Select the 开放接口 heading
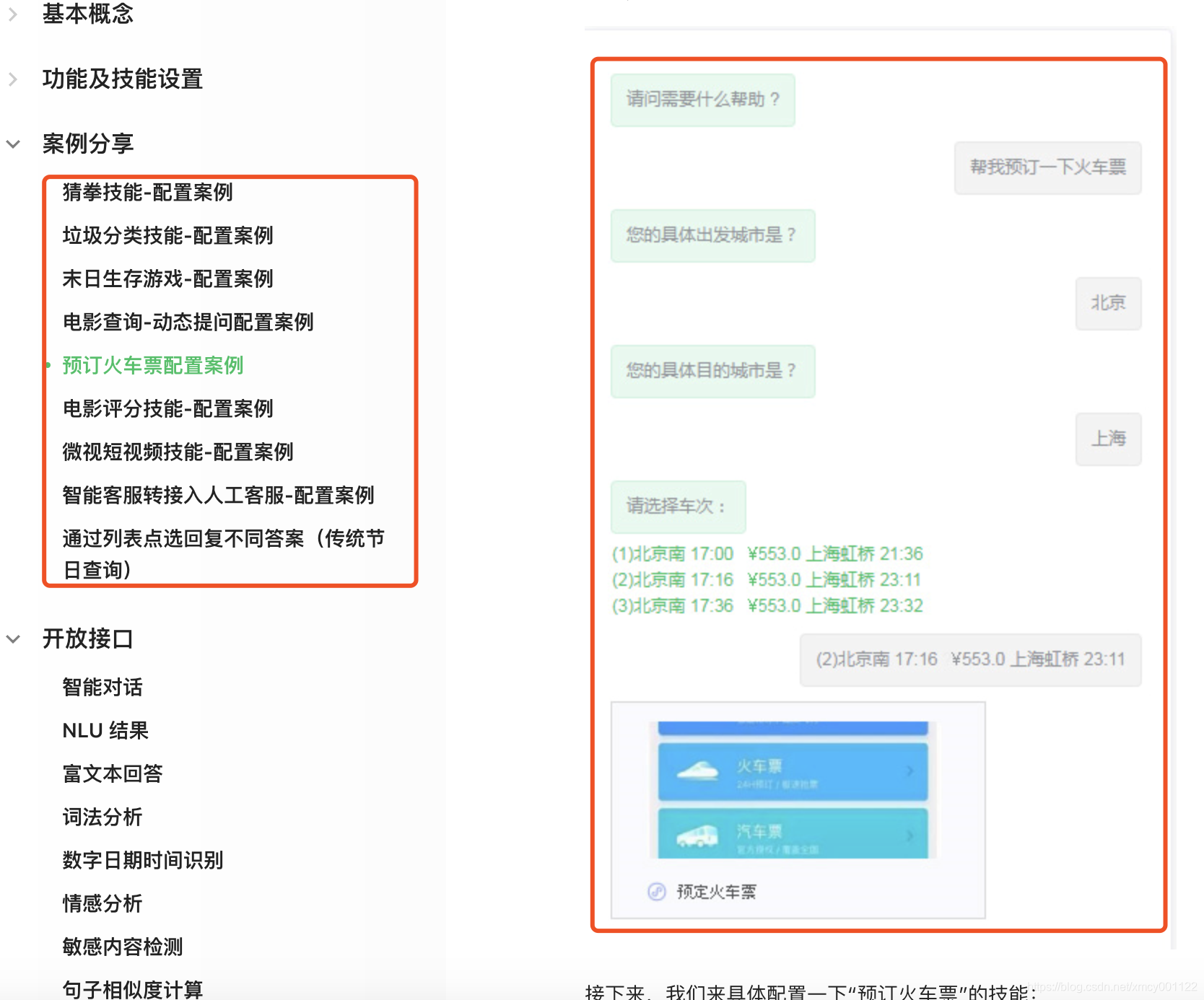1204x1000 pixels. (88, 639)
